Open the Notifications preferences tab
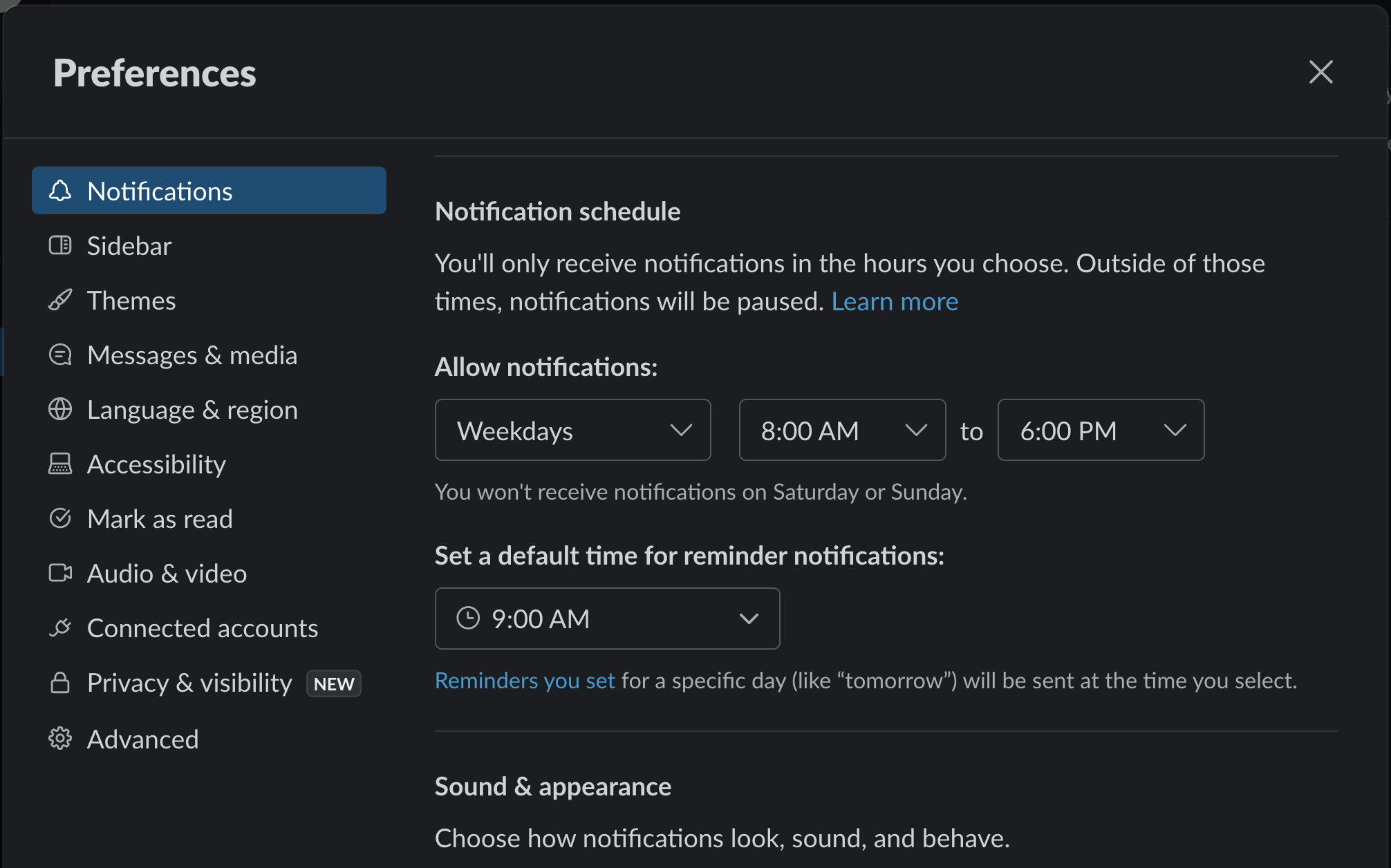Screen dimensions: 1391x868 click(x=209, y=191)
